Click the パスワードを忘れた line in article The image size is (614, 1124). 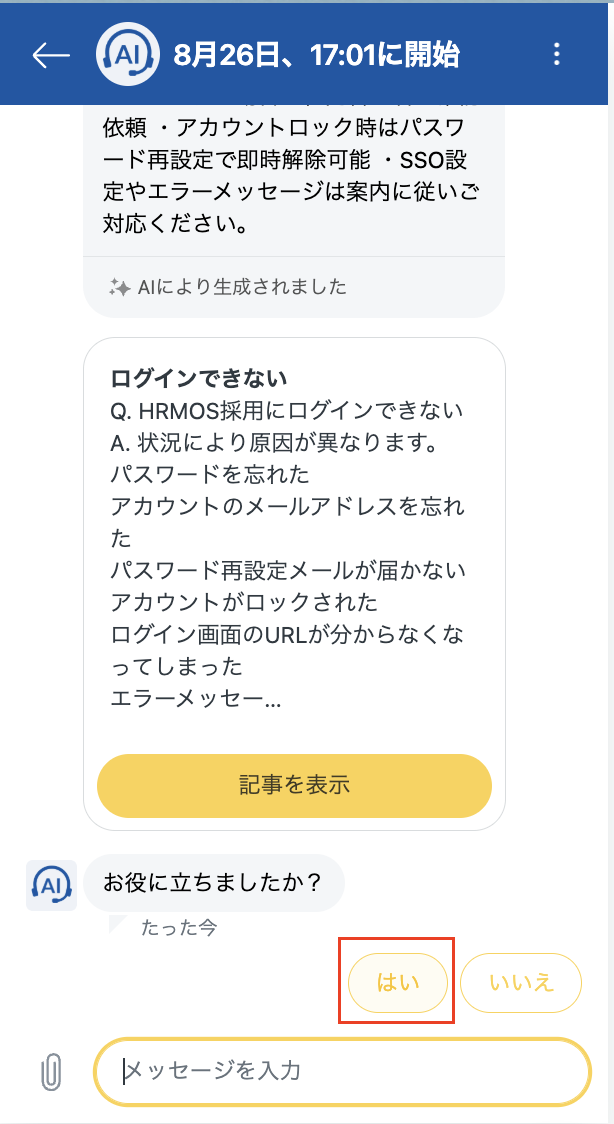210,474
